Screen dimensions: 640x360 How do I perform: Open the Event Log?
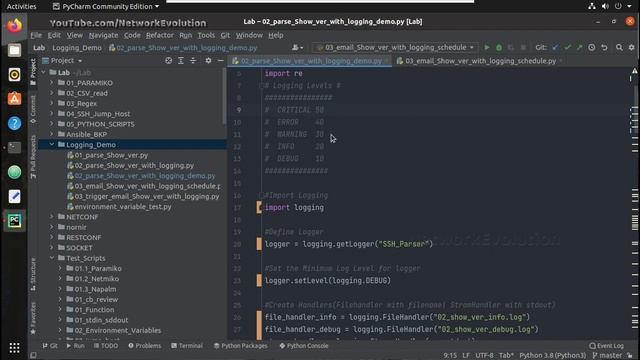(x=606, y=346)
